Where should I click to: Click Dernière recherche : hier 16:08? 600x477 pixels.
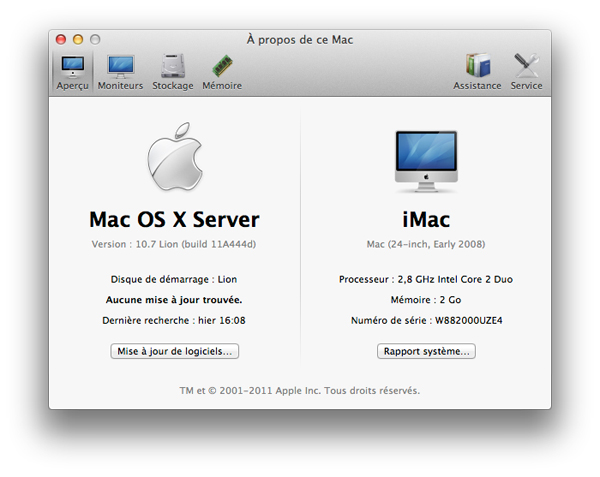[174, 321]
